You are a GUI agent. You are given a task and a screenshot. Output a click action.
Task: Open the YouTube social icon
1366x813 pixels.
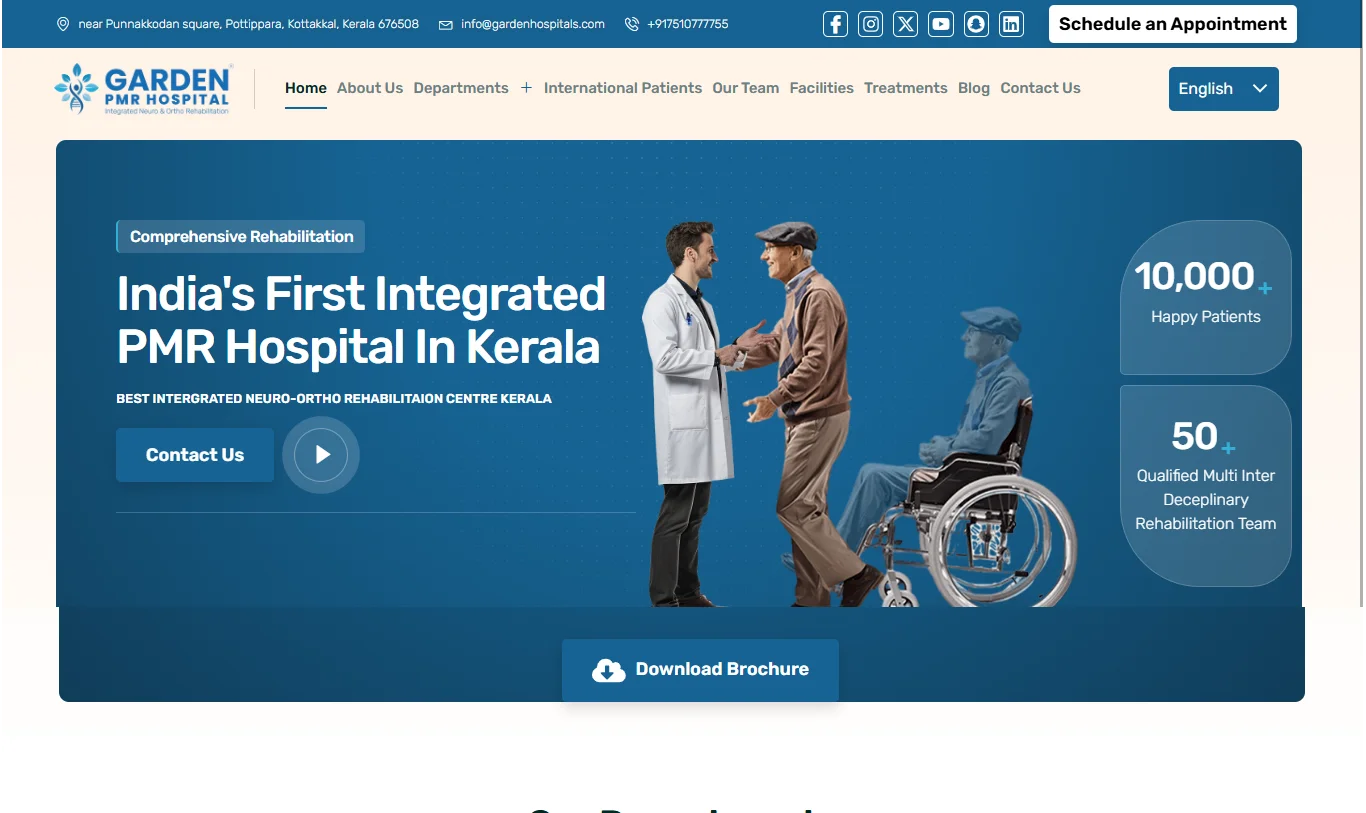coord(941,24)
